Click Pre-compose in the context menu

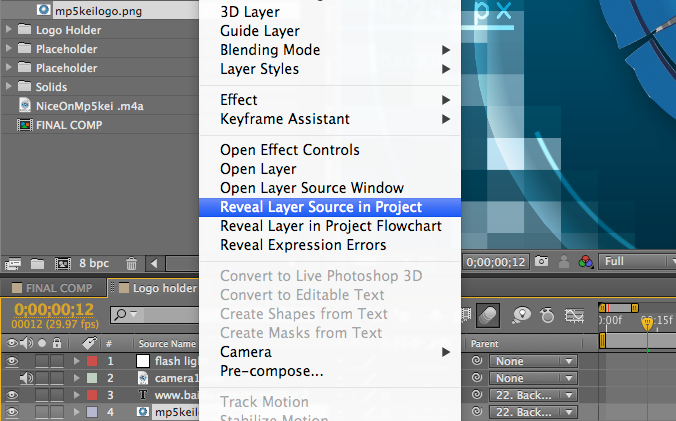tap(271, 371)
